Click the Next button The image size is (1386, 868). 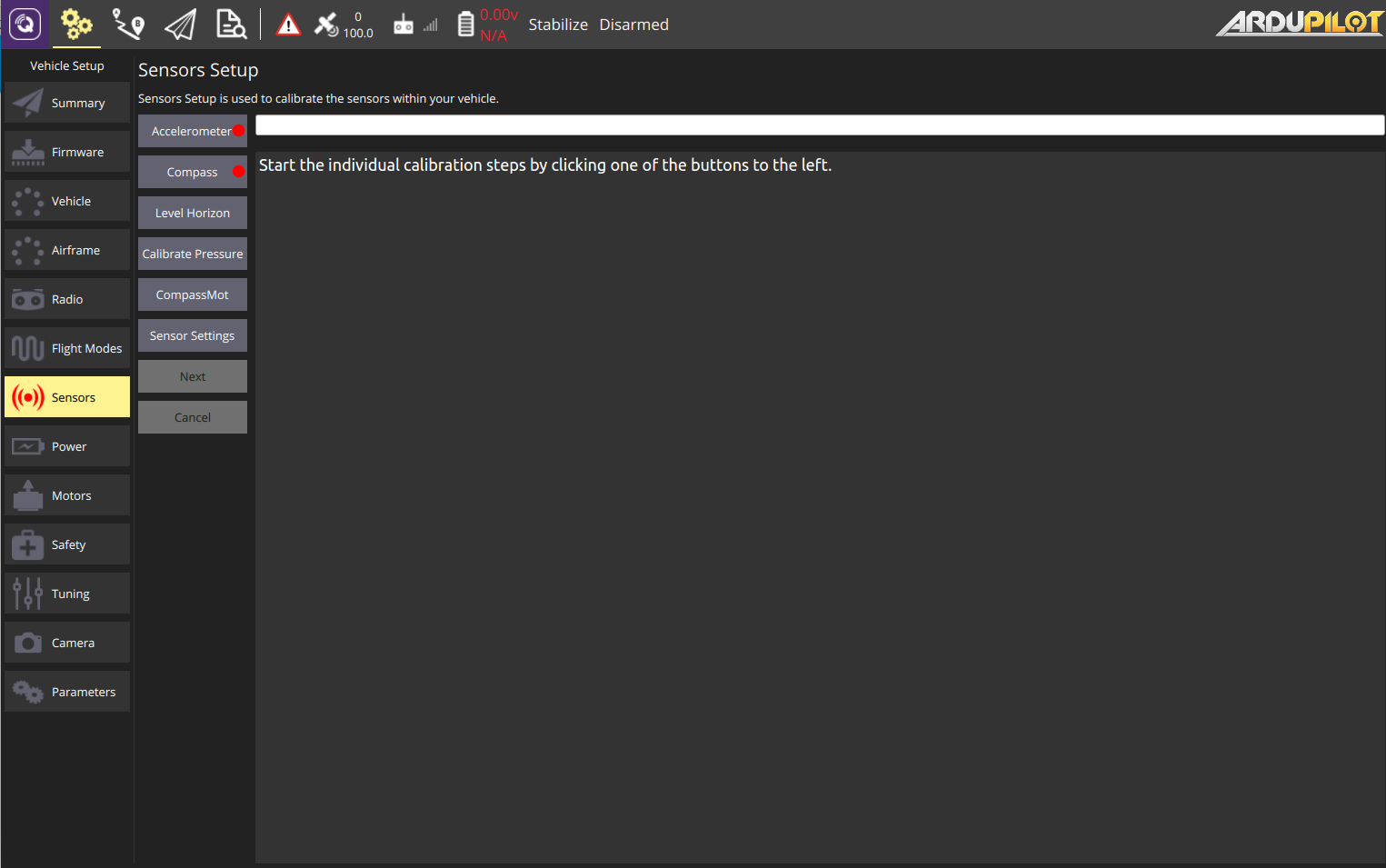193,376
